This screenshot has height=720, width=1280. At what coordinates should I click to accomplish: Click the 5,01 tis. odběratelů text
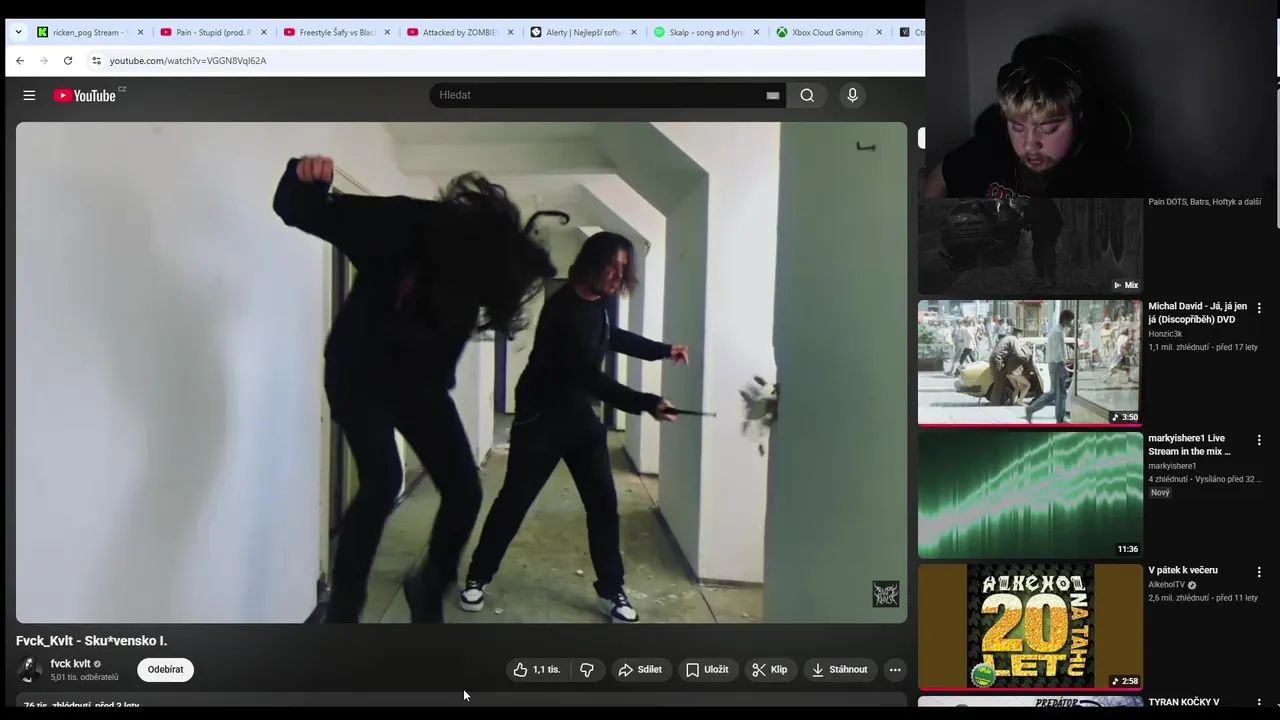click(85, 678)
